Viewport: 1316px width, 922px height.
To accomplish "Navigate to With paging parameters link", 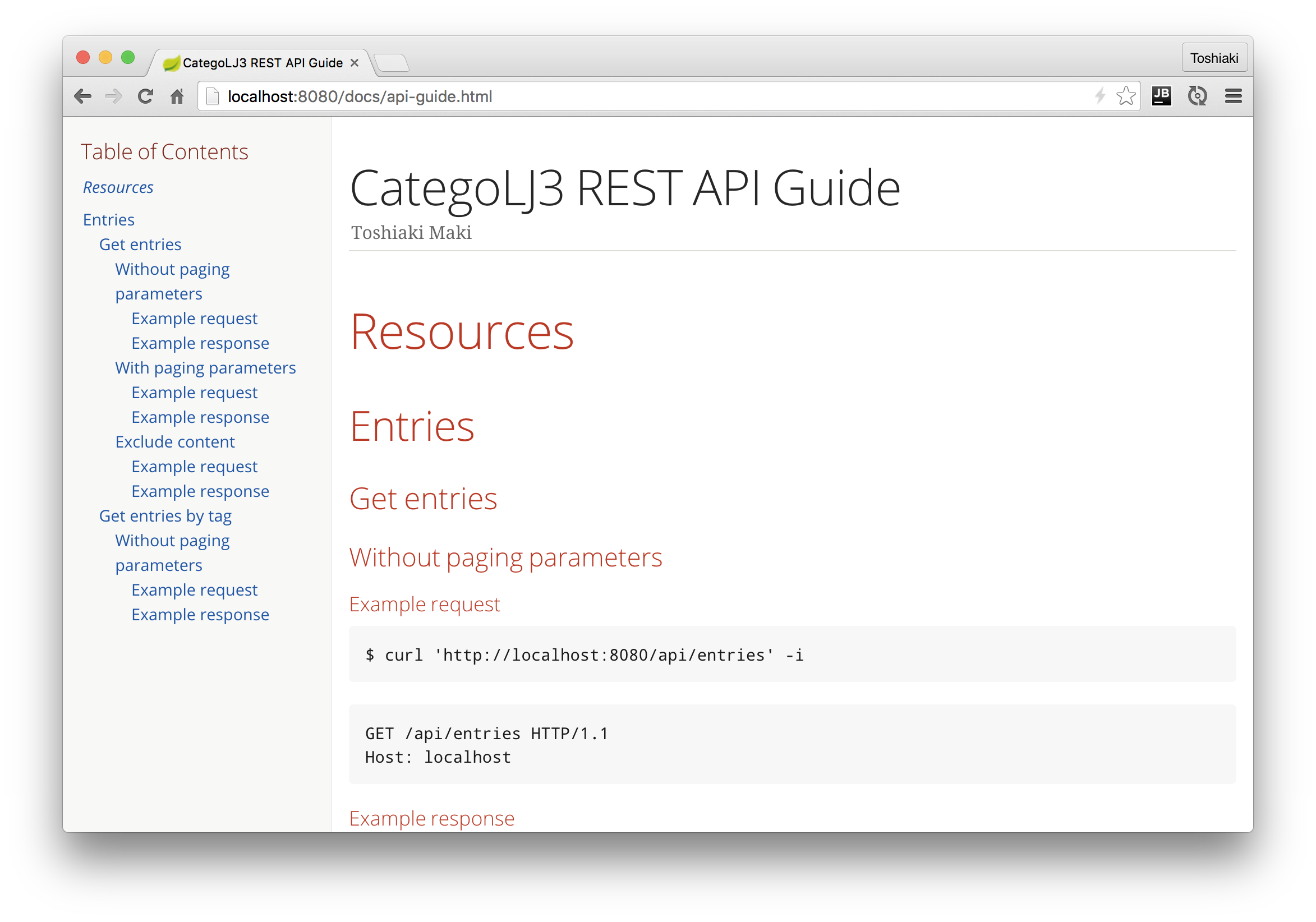I will (x=205, y=368).
